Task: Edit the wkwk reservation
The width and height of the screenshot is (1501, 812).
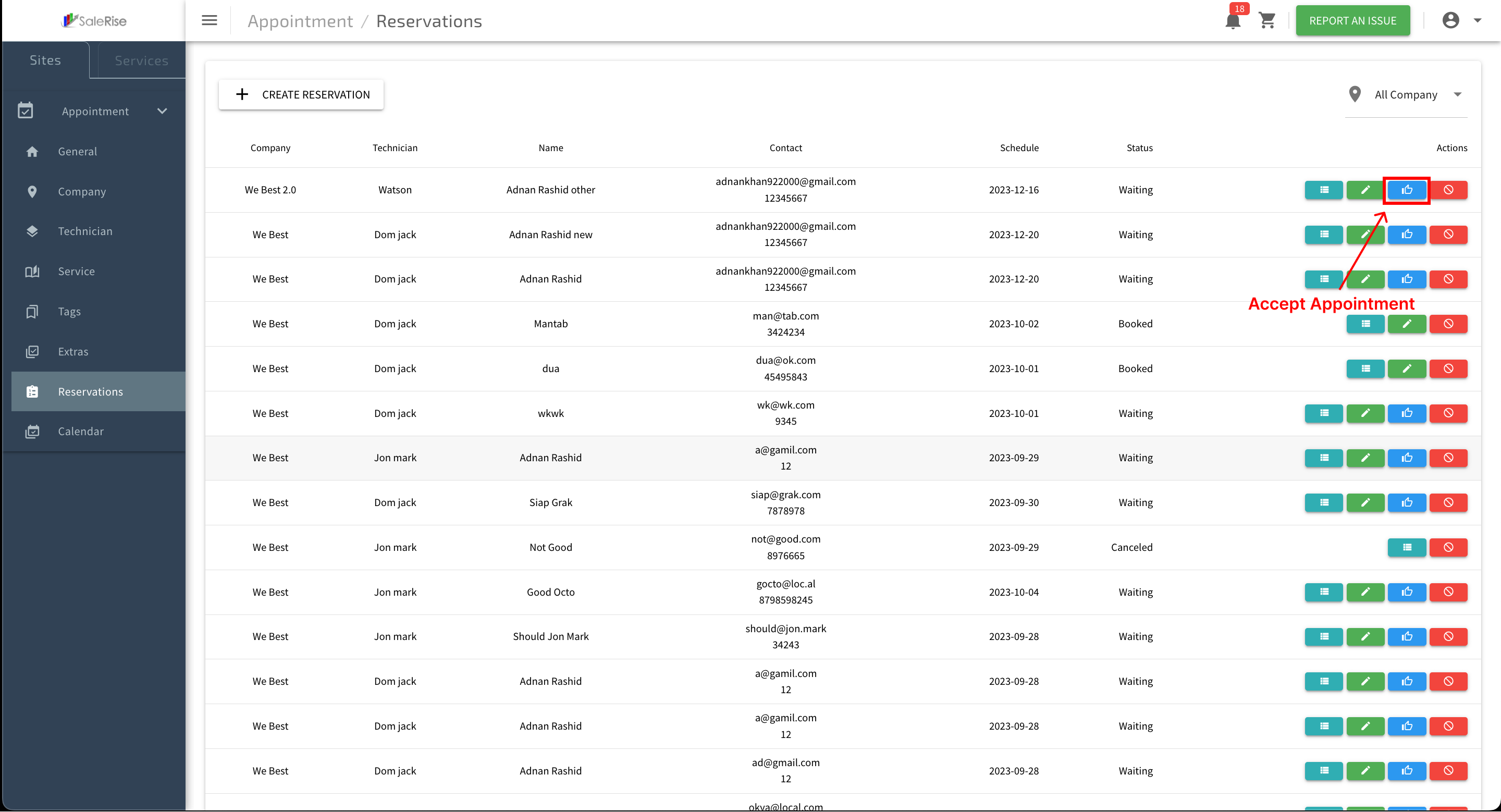Action: 1364,413
